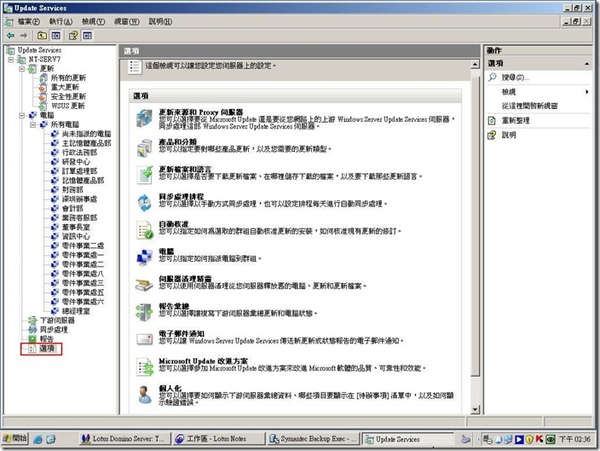
Task: Switch to 工作區 - Lotus Notes taskbar button
Action: (218, 439)
